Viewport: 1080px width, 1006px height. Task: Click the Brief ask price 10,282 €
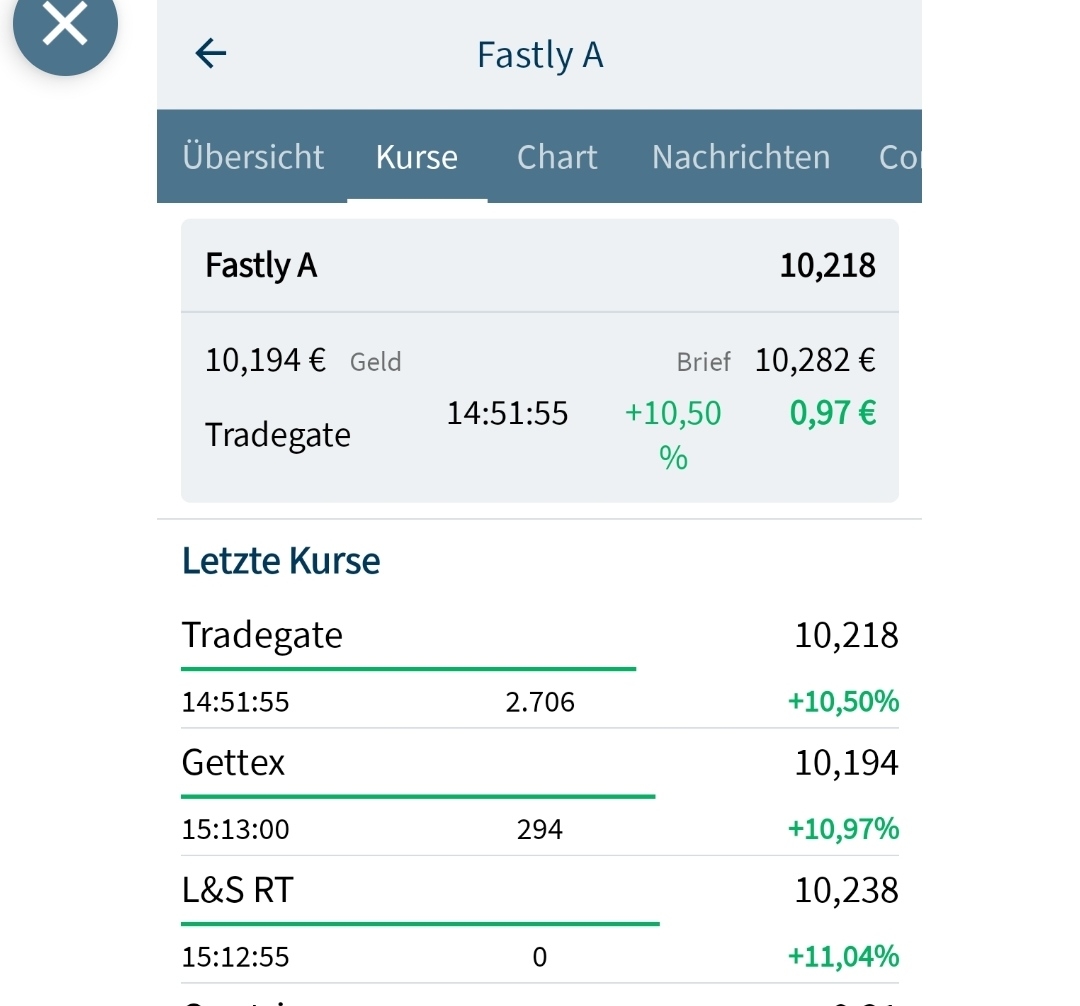(815, 362)
